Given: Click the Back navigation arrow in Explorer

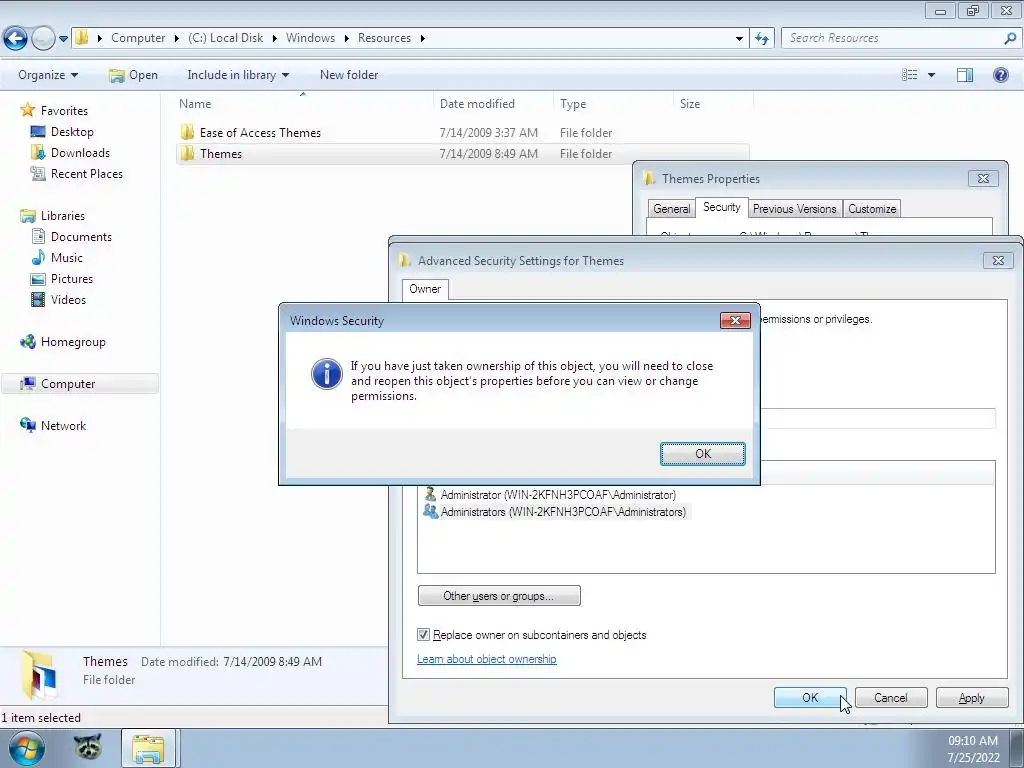Looking at the screenshot, I should pyautogui.click(x=16, y=38).
